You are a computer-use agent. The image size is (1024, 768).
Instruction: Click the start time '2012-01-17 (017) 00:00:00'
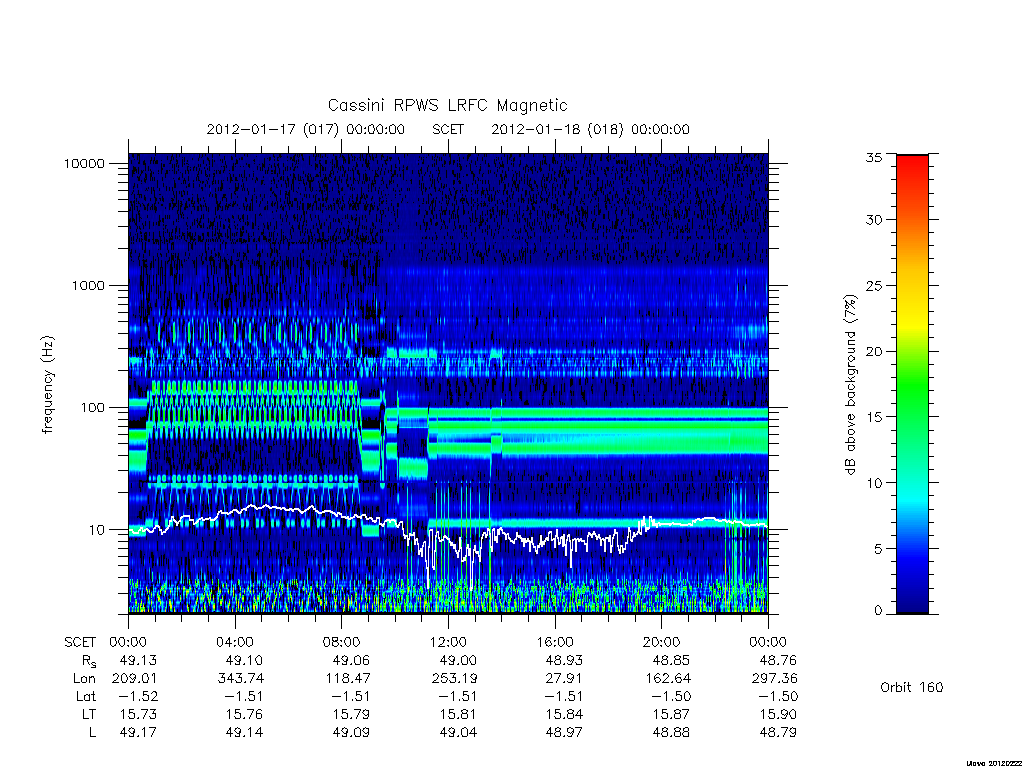(x=306, y=129)
